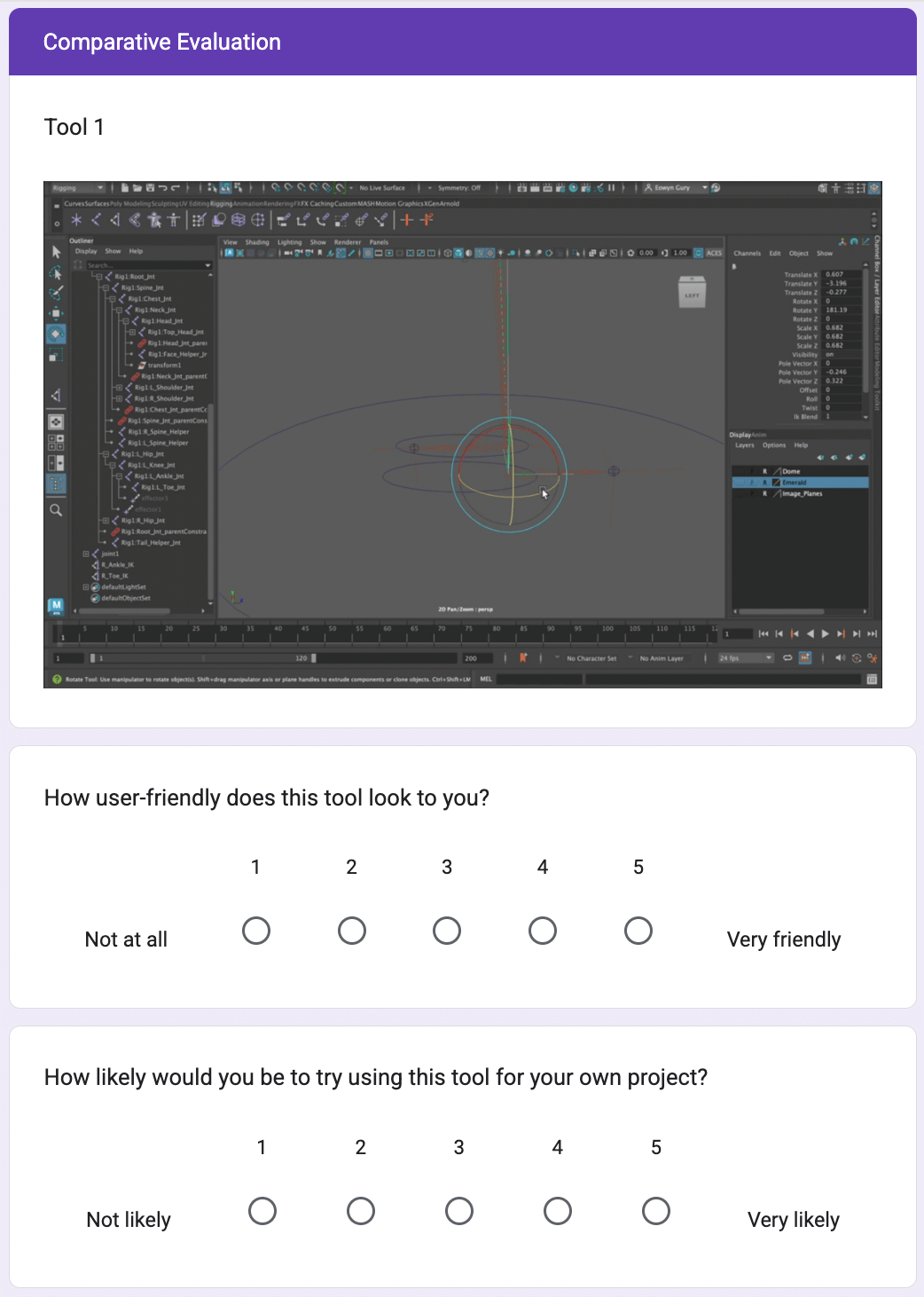
Task: Choose the Move tool in the toolbox
Action: pos(55,313)
